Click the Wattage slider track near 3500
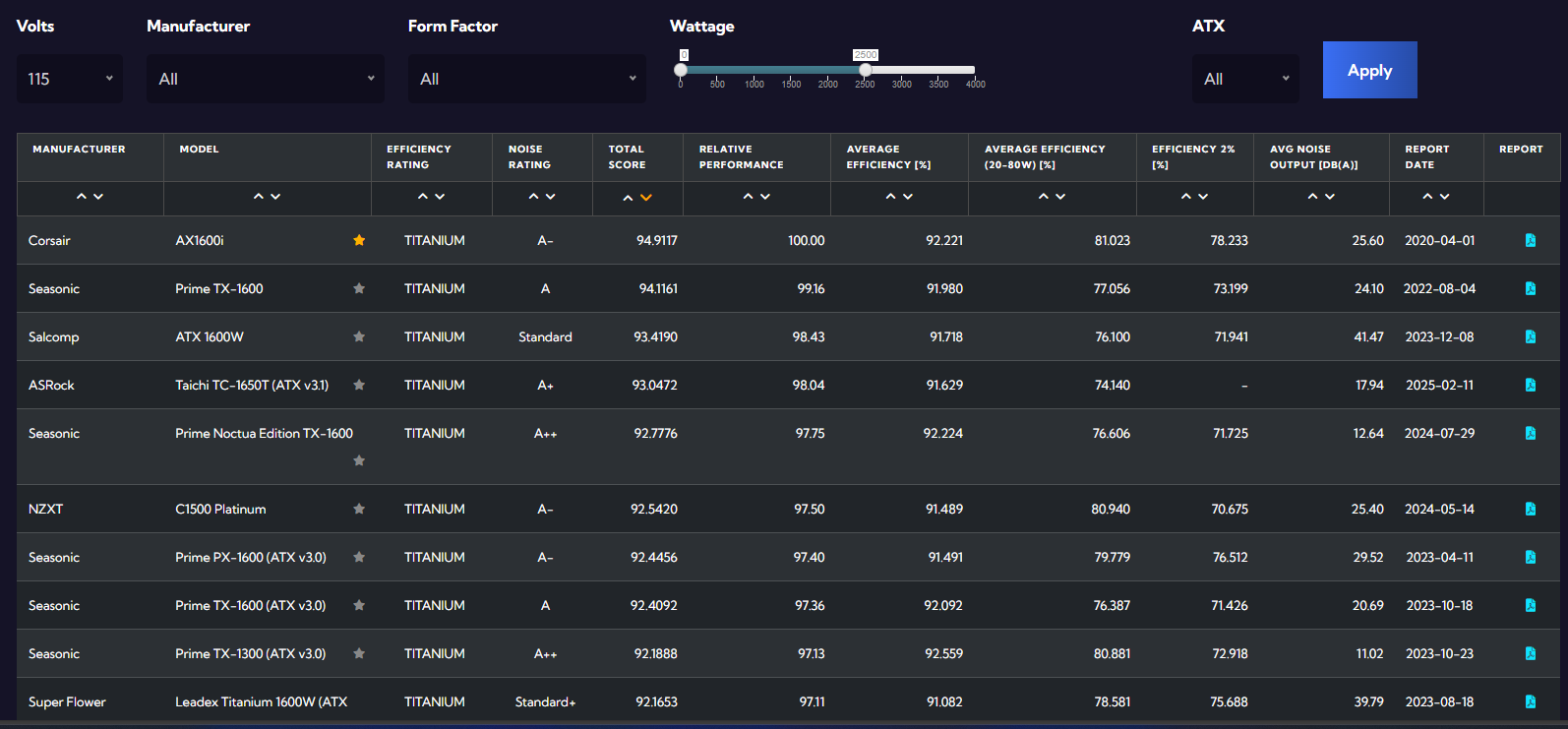 (938, 70)
